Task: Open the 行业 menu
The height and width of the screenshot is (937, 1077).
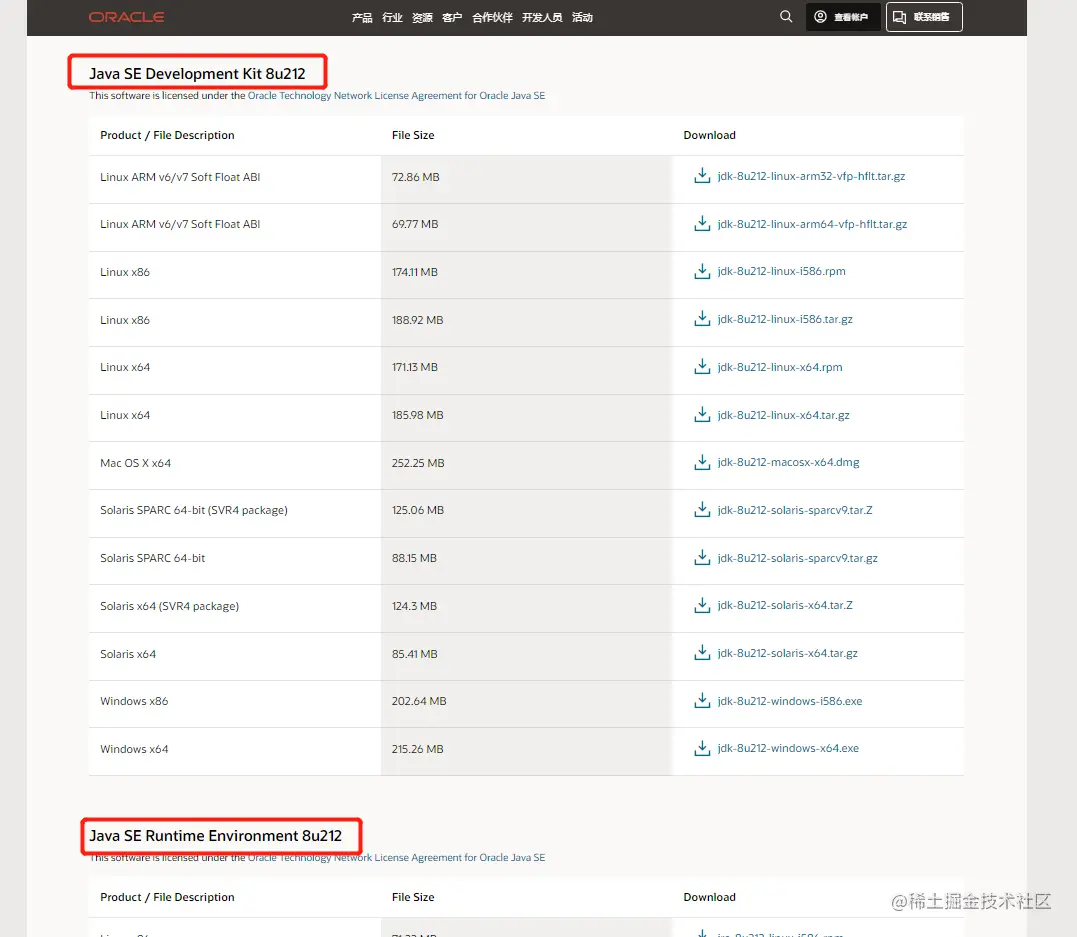Action: (392, 17)
